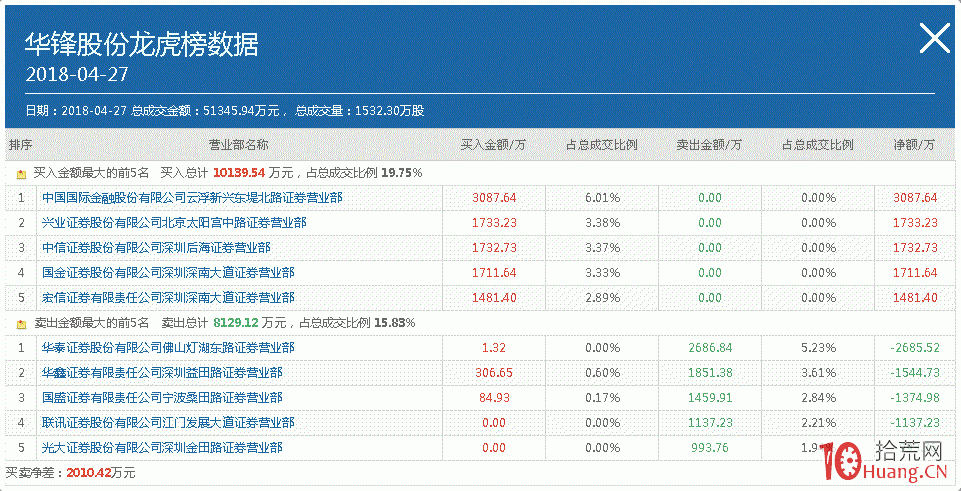This screenshot has width=961, height=491.
Task: Select net amount -1544.73
Action: point(914,373)
